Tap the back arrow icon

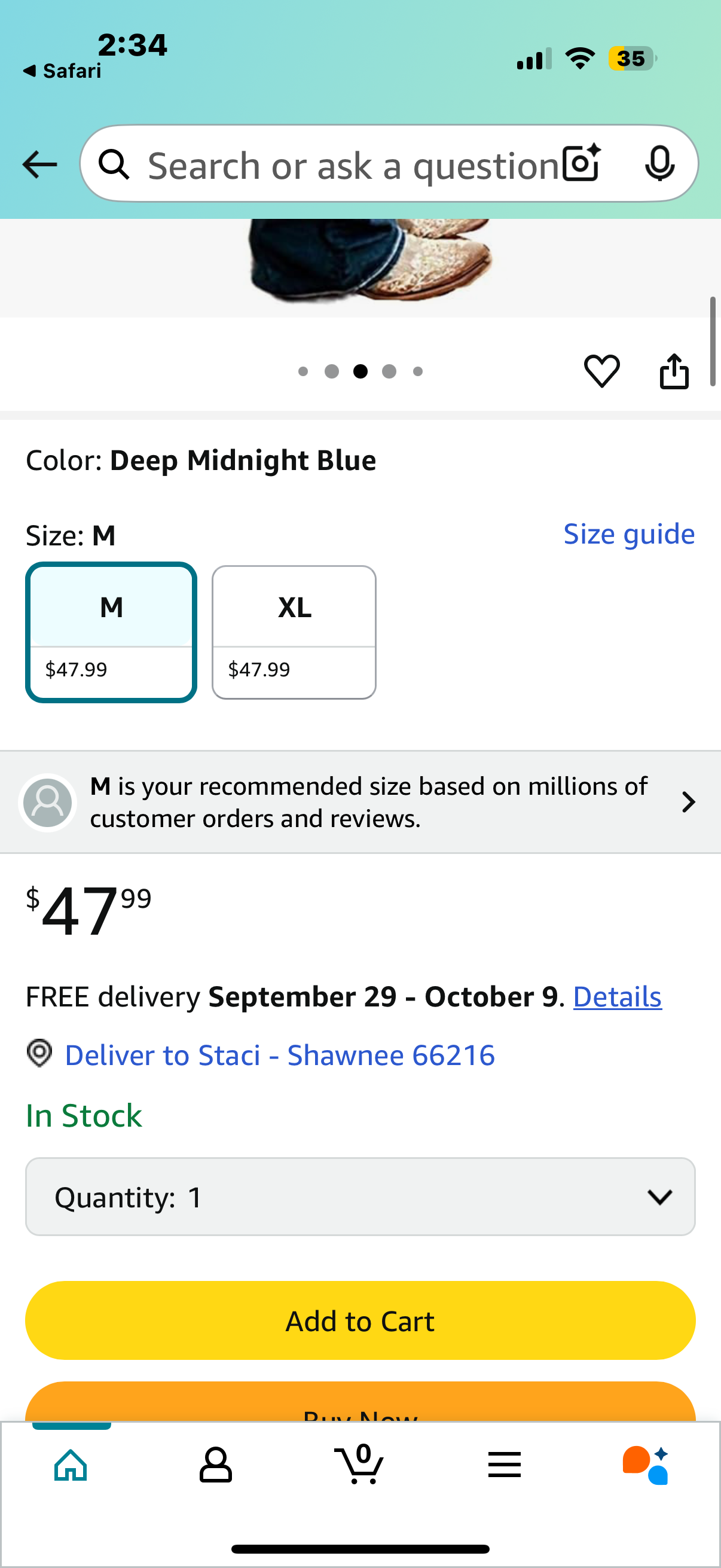point(39,164)
